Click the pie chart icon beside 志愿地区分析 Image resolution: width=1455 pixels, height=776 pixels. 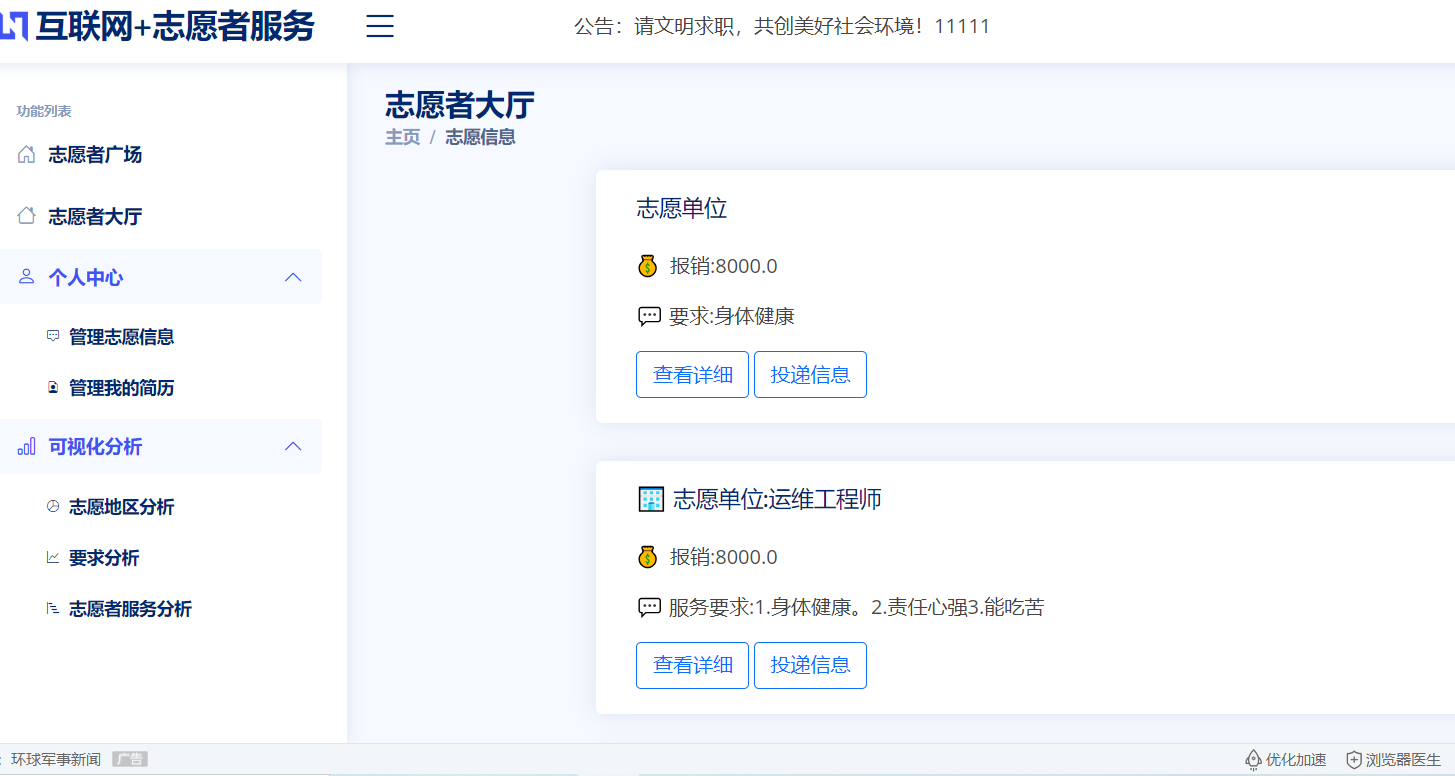[53, 507]
